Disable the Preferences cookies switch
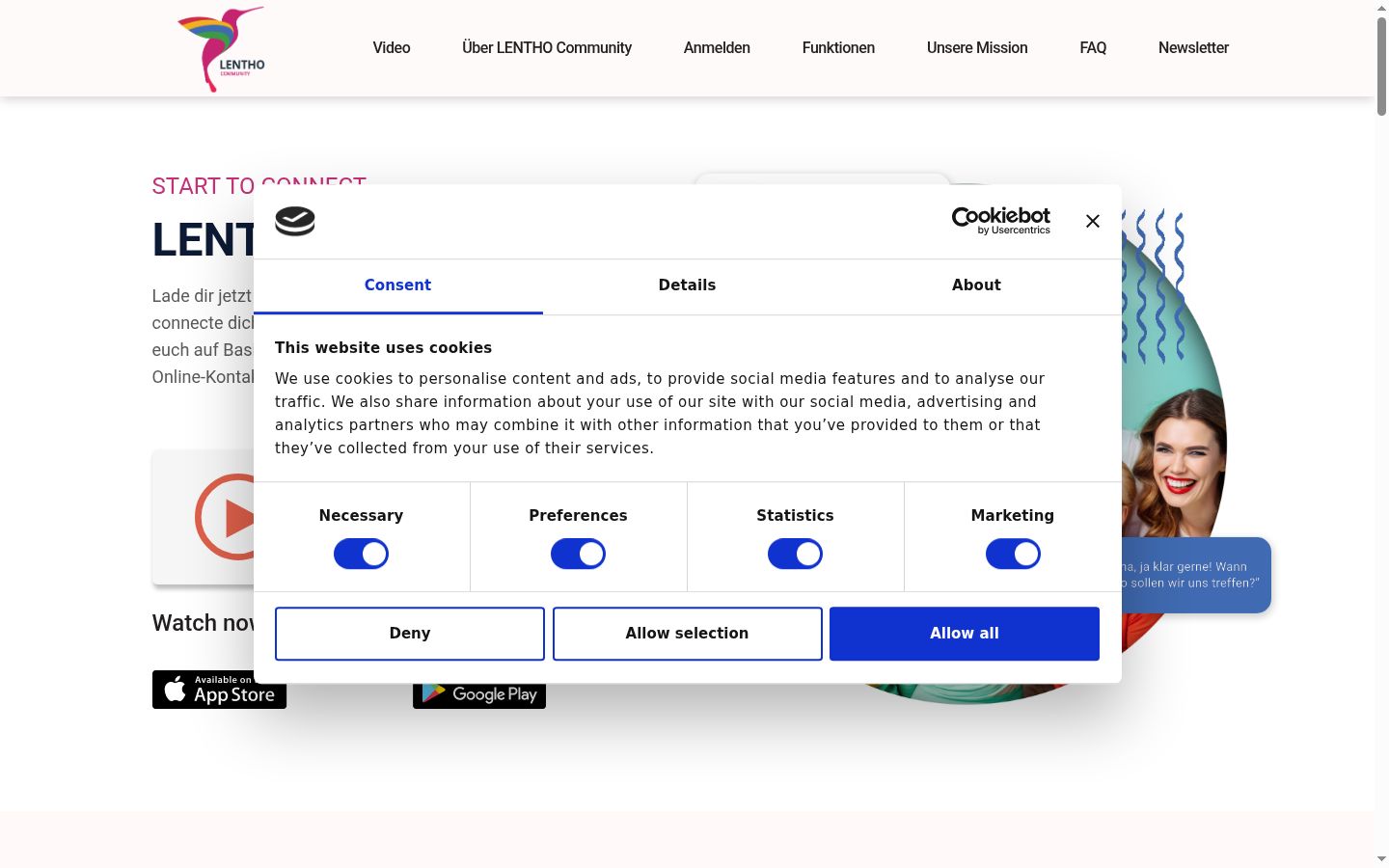 click(578, 554)
